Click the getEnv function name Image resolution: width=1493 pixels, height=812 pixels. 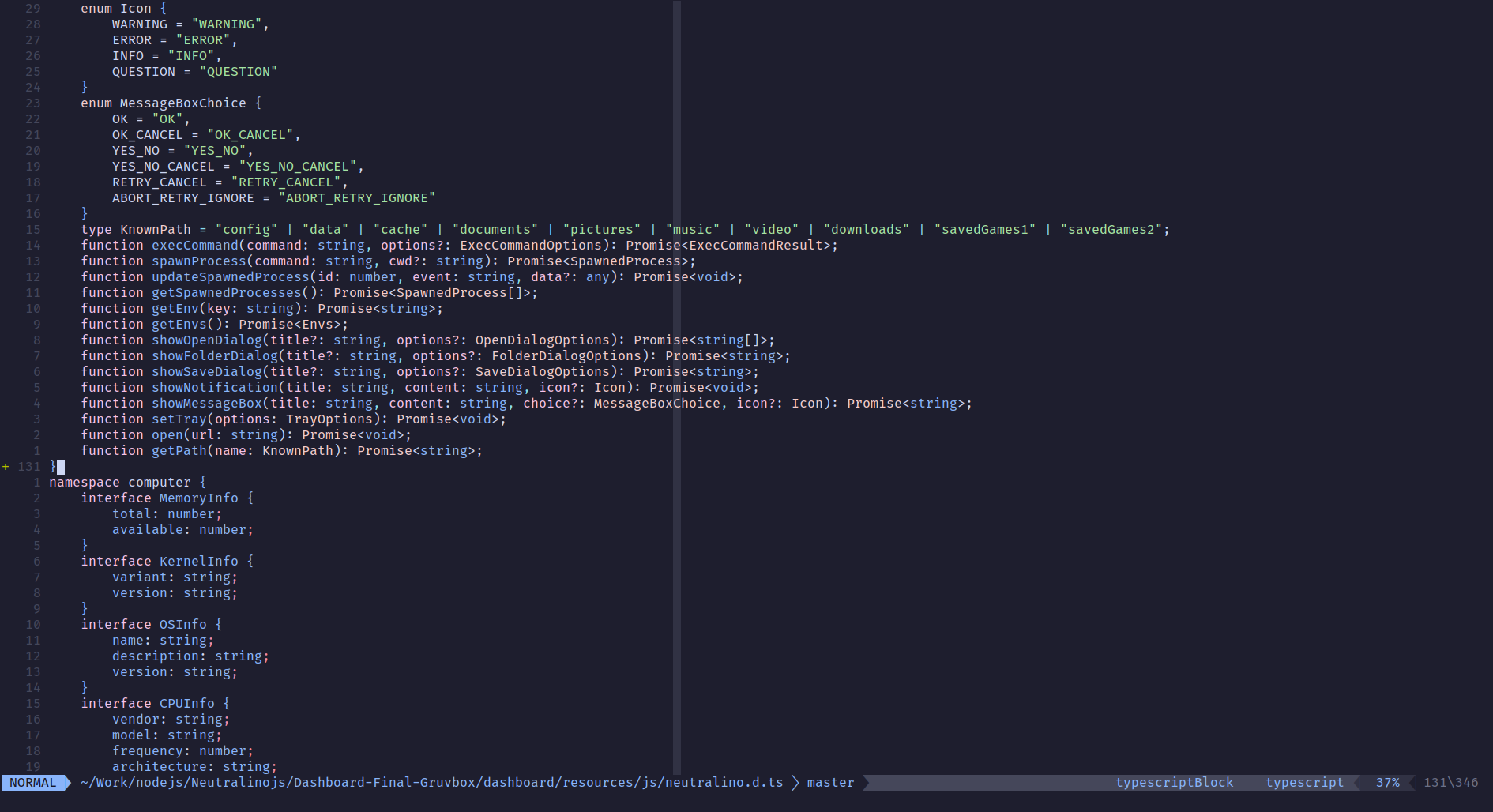tap(175, 309)
